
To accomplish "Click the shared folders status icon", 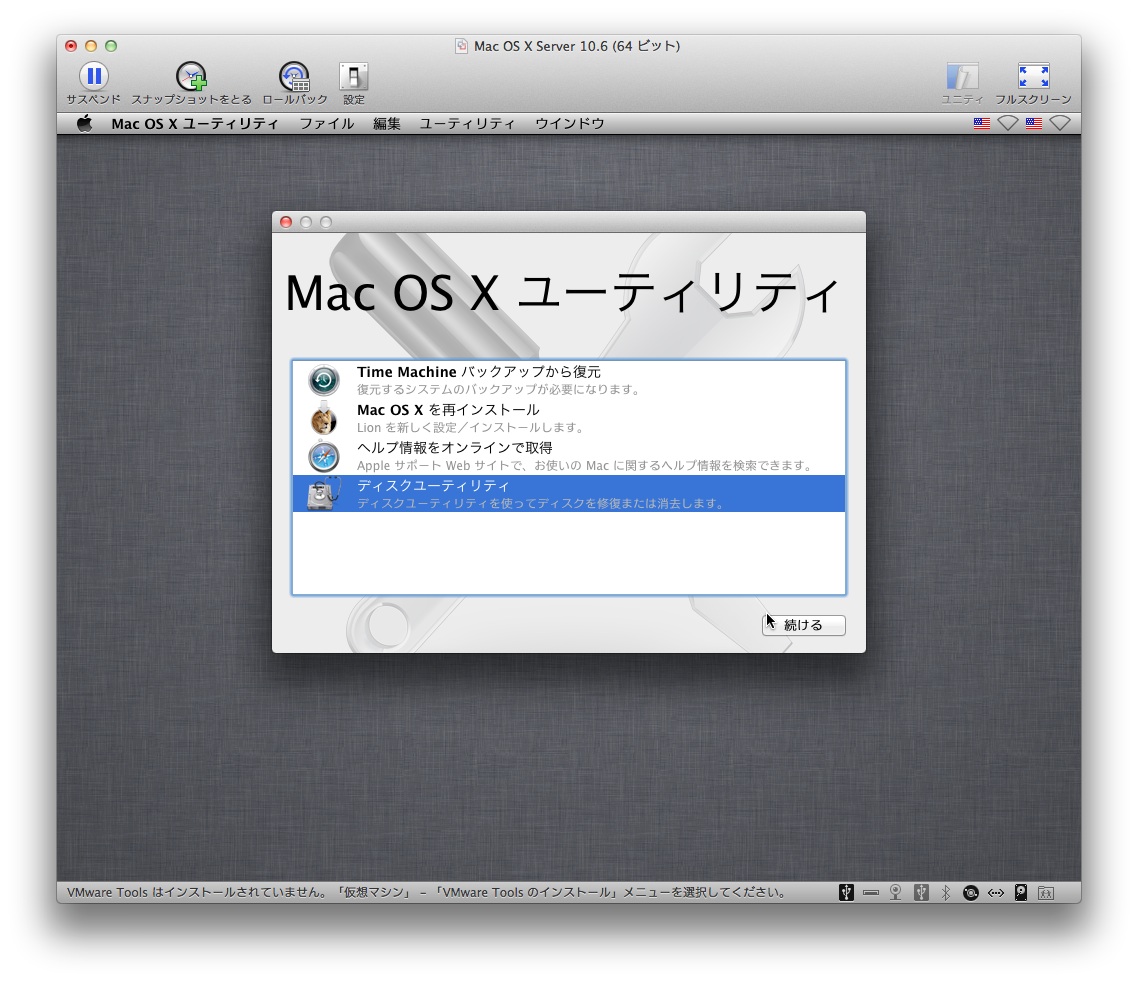I will 1046,893.
